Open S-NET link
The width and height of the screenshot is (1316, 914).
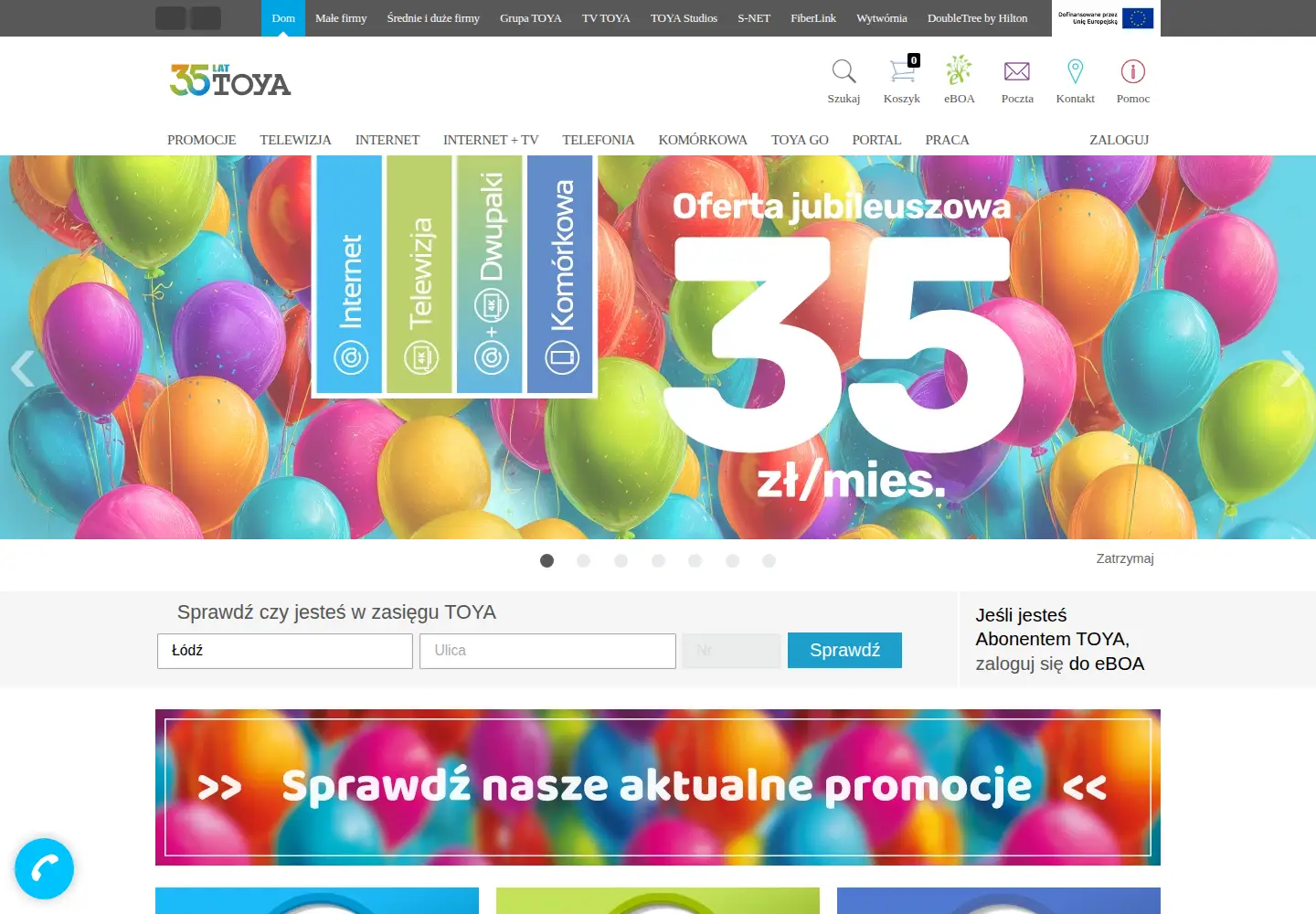click(x=754, y=18)
